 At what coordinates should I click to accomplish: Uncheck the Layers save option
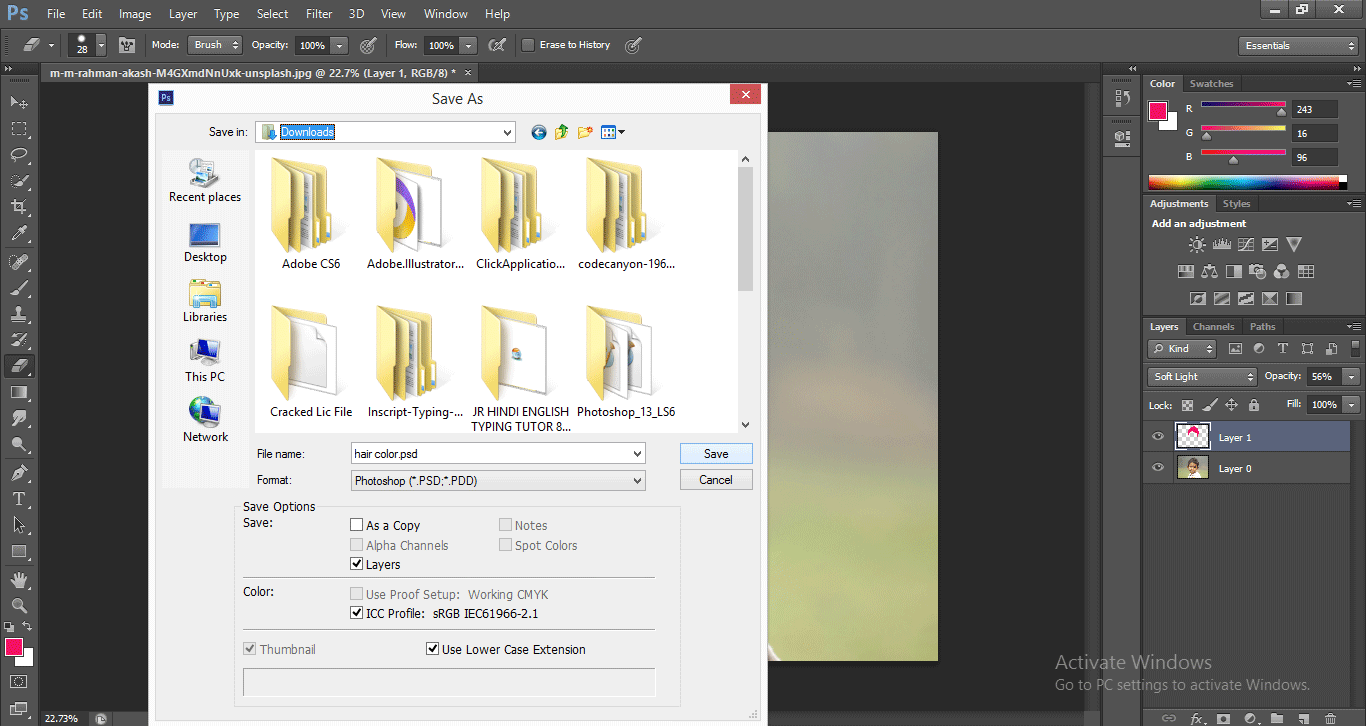pos(357,564)
